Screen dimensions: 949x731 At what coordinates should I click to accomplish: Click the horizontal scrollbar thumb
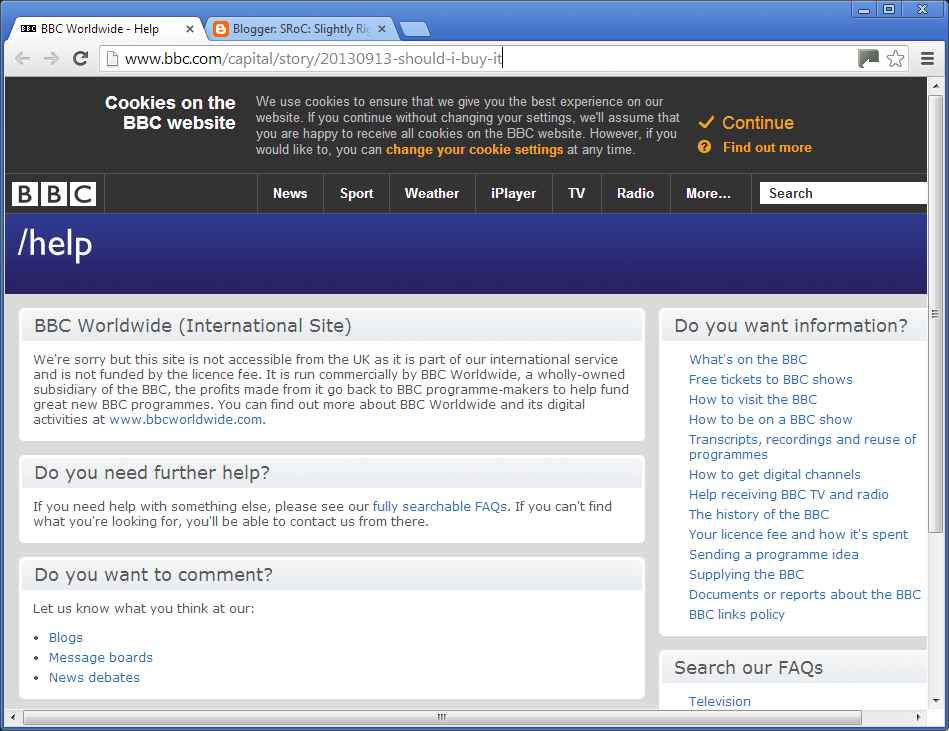coord(442,717)
